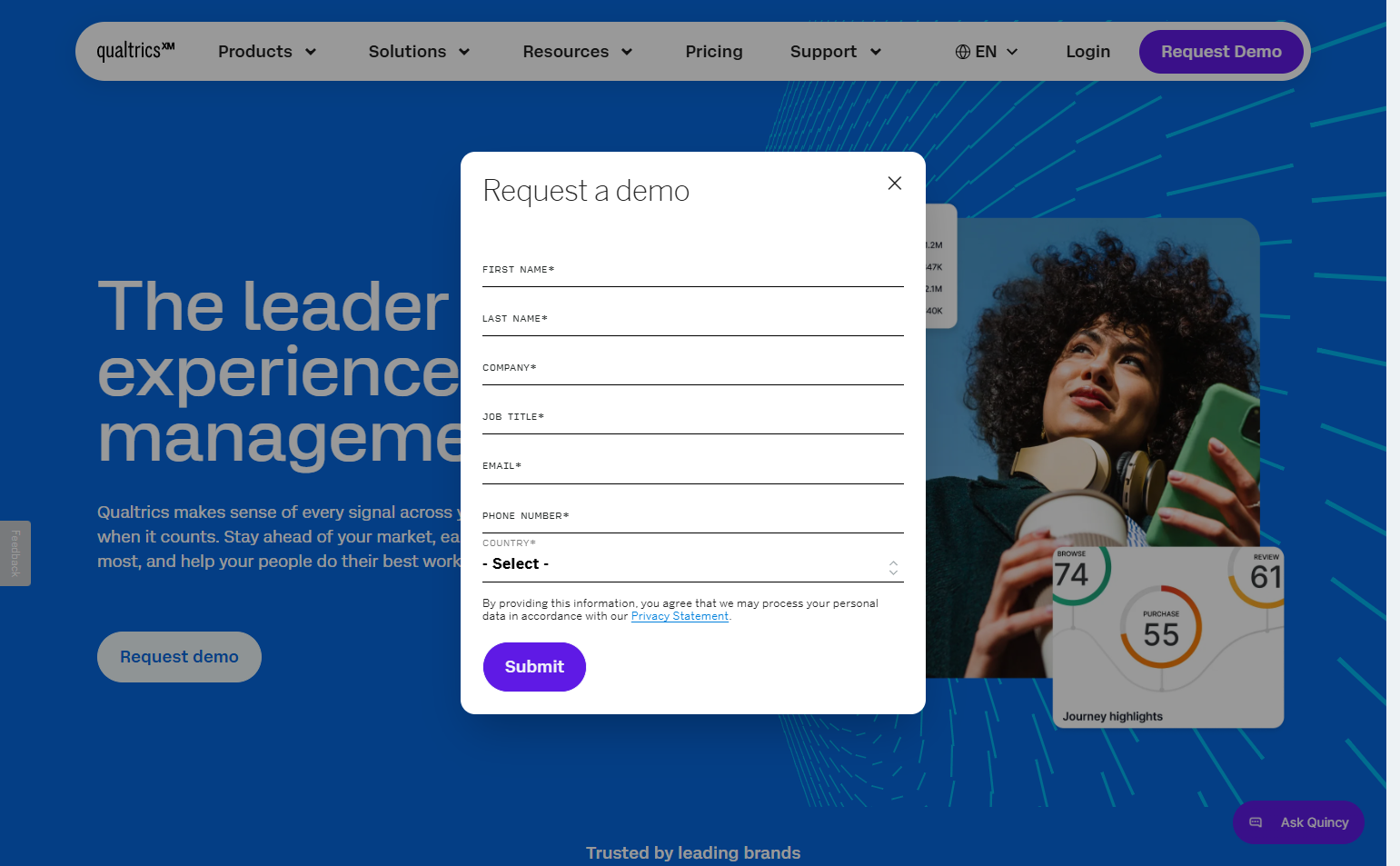Image resolution: width=1400 pixels, height=866 pixels.
Task: Click the Request a demo heading
Action: 586,191
